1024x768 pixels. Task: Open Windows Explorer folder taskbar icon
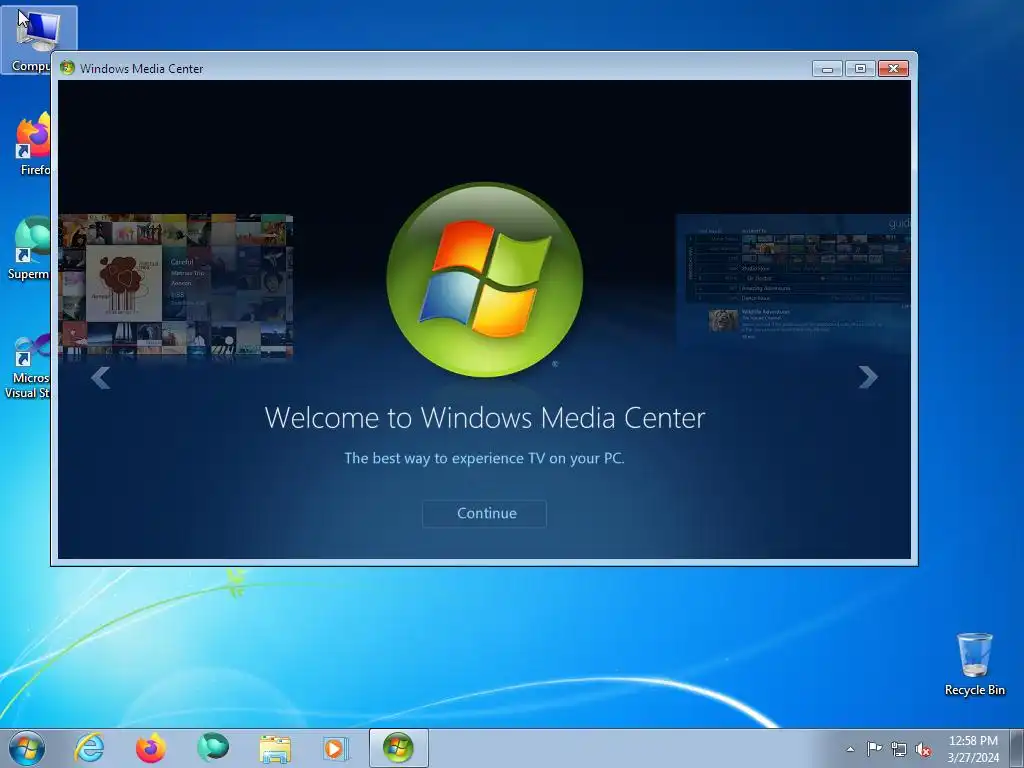[275, 748]
